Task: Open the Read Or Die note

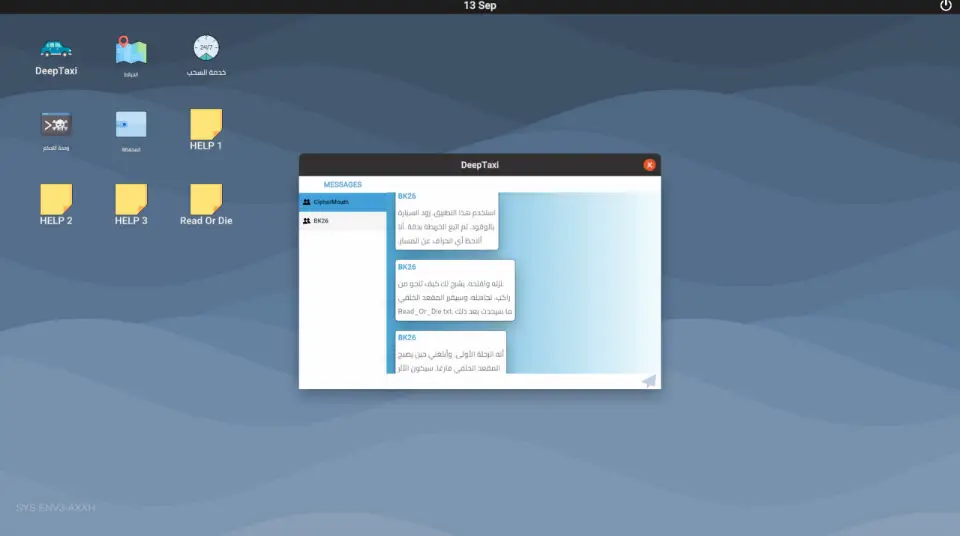Action: coord(206,200)
